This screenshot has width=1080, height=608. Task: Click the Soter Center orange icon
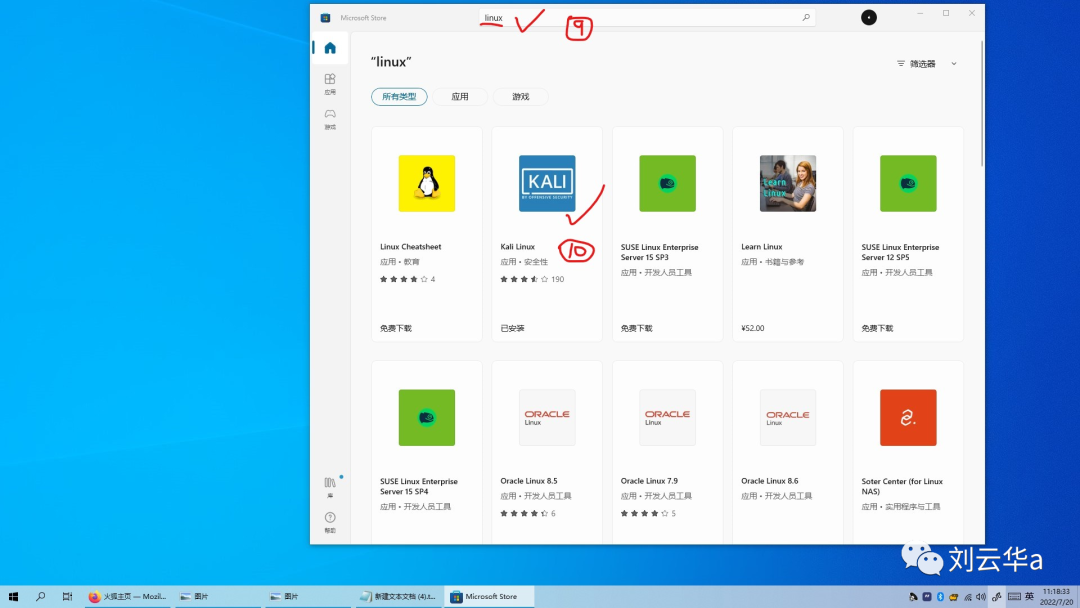point(908,417)
